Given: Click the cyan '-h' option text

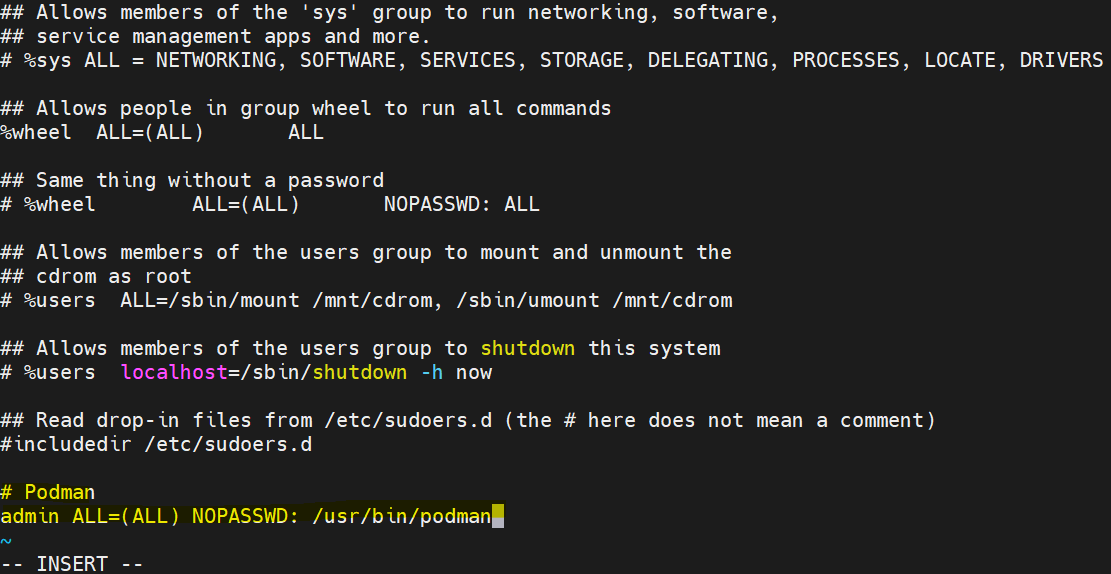Looking at the screenshot, I should [x=432, y=372].
